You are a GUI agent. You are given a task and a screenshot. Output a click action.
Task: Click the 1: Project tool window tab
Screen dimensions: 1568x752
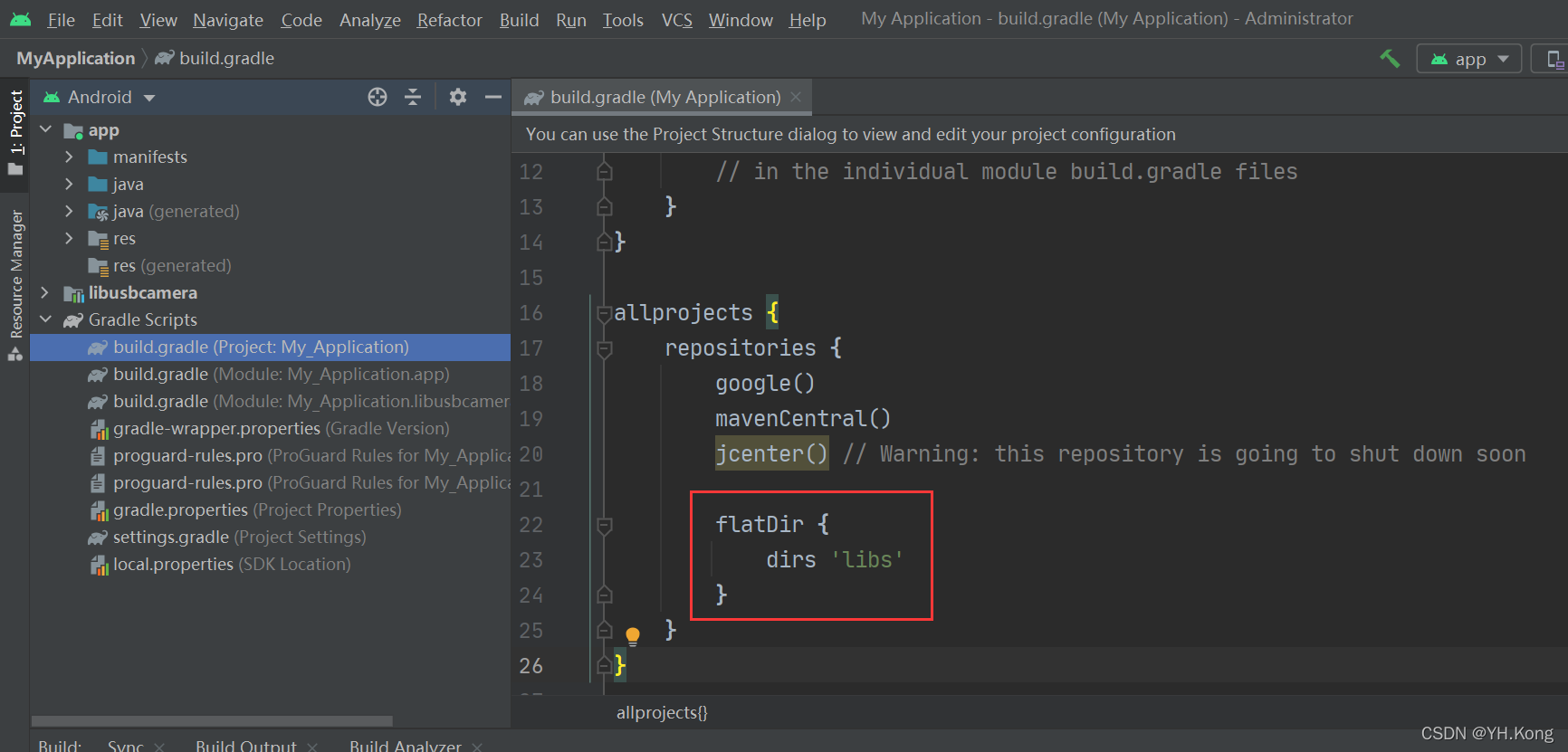click(x=15, y=132)
